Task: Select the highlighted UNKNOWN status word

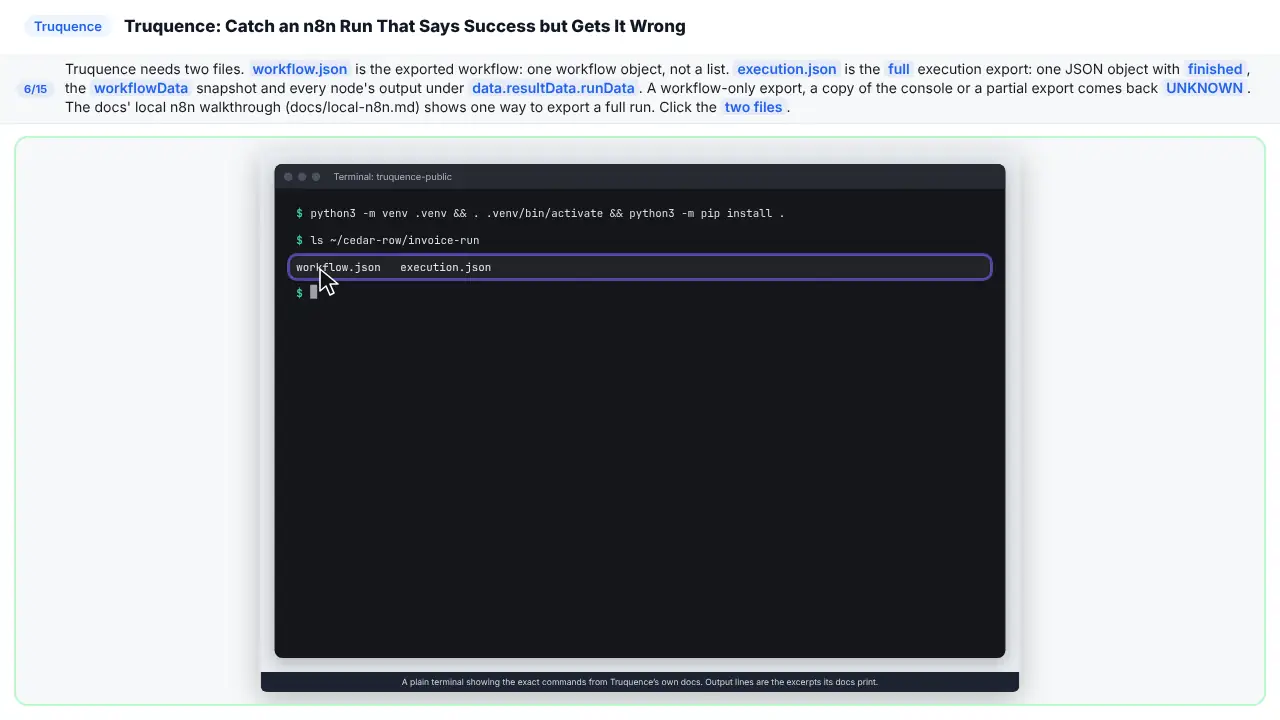Action: [1205, 88]
